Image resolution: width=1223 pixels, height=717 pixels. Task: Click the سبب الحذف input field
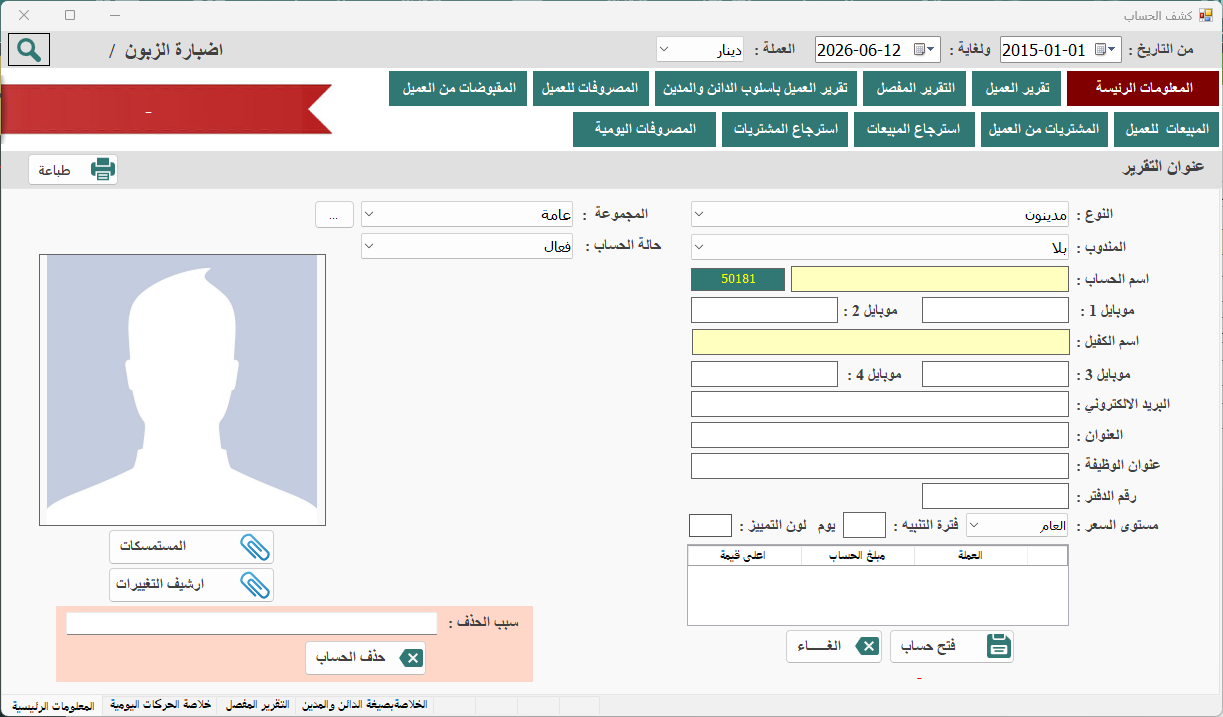[252, 623]
